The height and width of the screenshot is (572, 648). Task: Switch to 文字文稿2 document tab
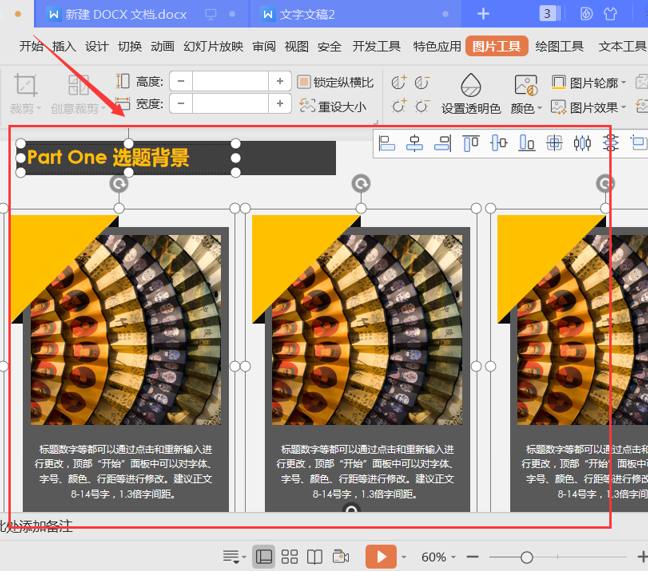[x=355, y=14]
